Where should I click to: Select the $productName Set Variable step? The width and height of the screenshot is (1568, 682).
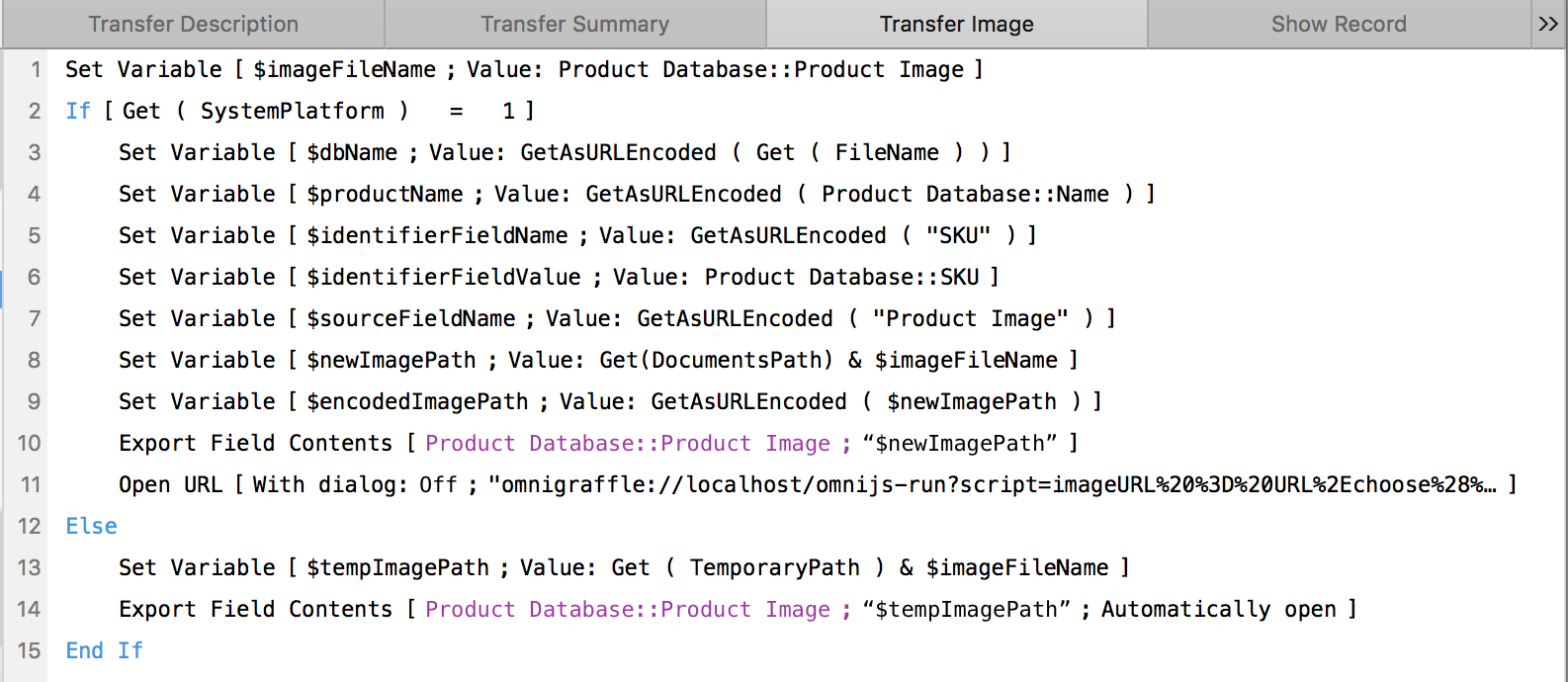(636, 195)
